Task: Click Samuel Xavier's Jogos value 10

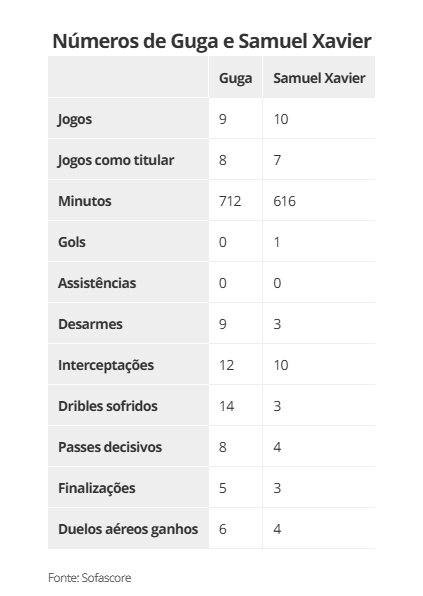Action: pyautogui.click(x=281, y=119)
